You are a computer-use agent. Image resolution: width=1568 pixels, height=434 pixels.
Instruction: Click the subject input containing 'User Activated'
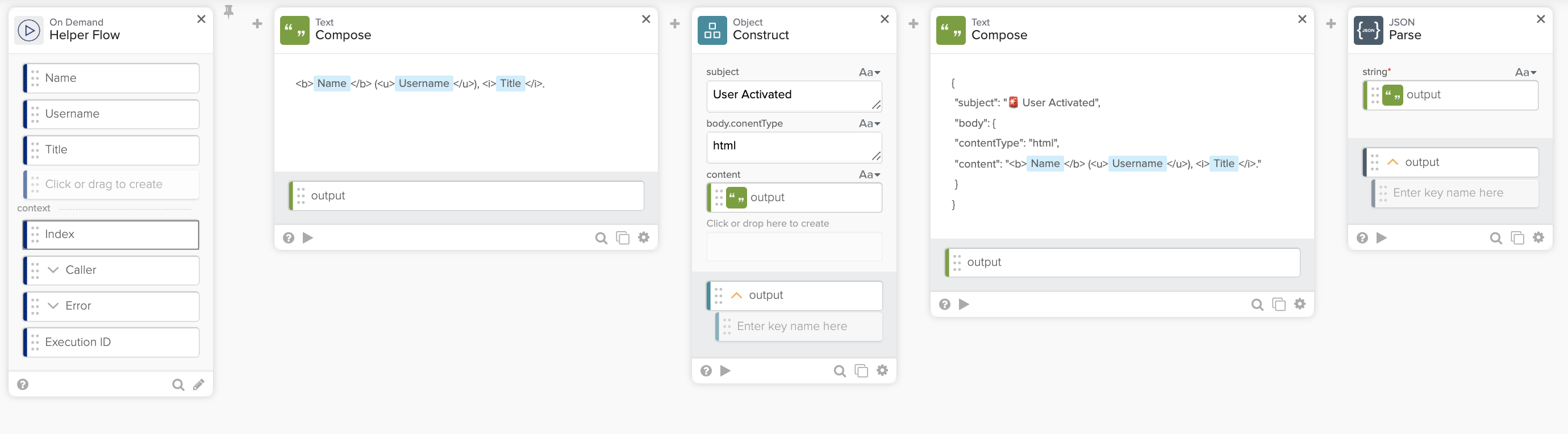pyautogui.click(x=789, y=95)
